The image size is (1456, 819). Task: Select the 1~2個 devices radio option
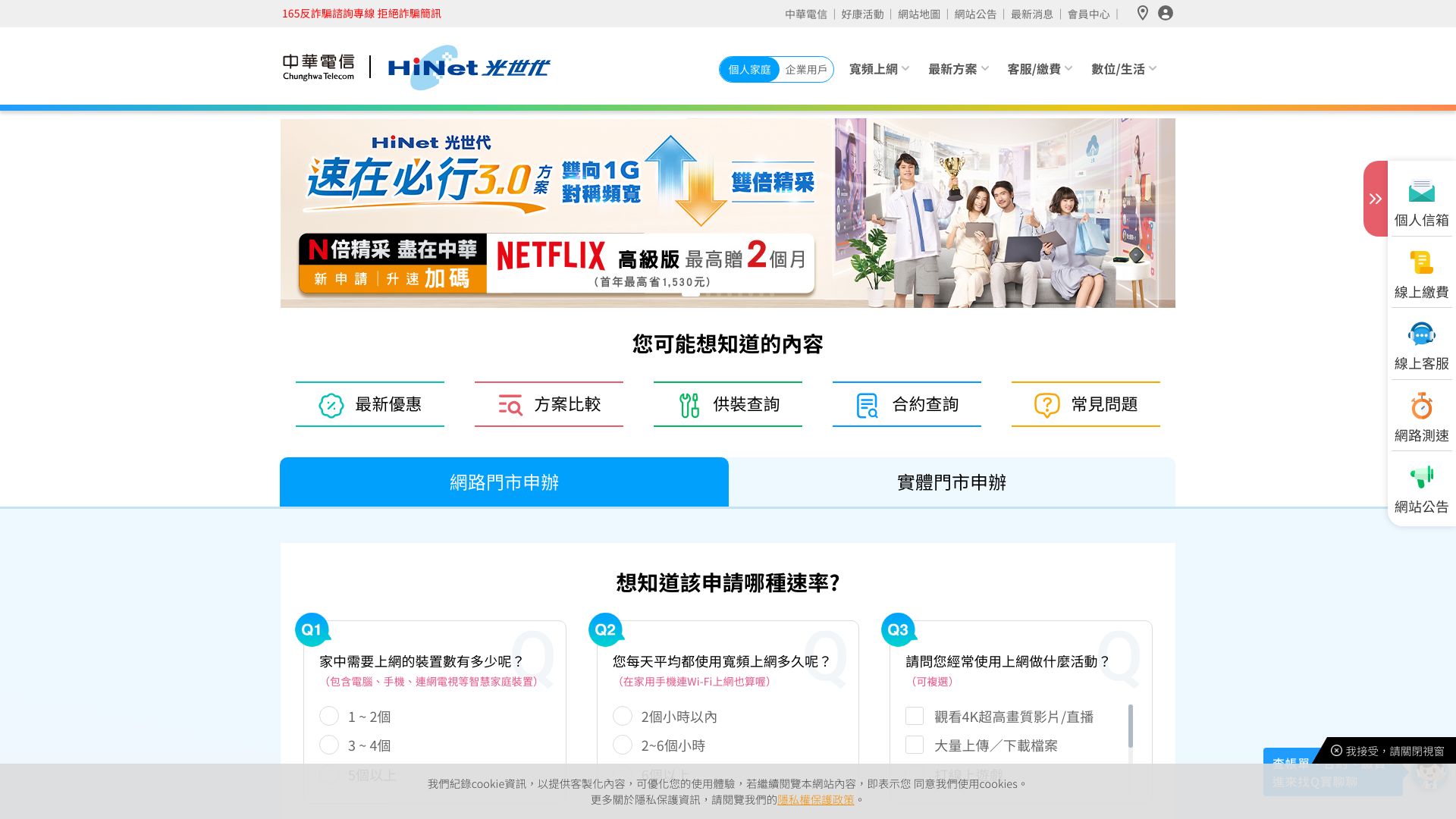click(x=329, y=717)
